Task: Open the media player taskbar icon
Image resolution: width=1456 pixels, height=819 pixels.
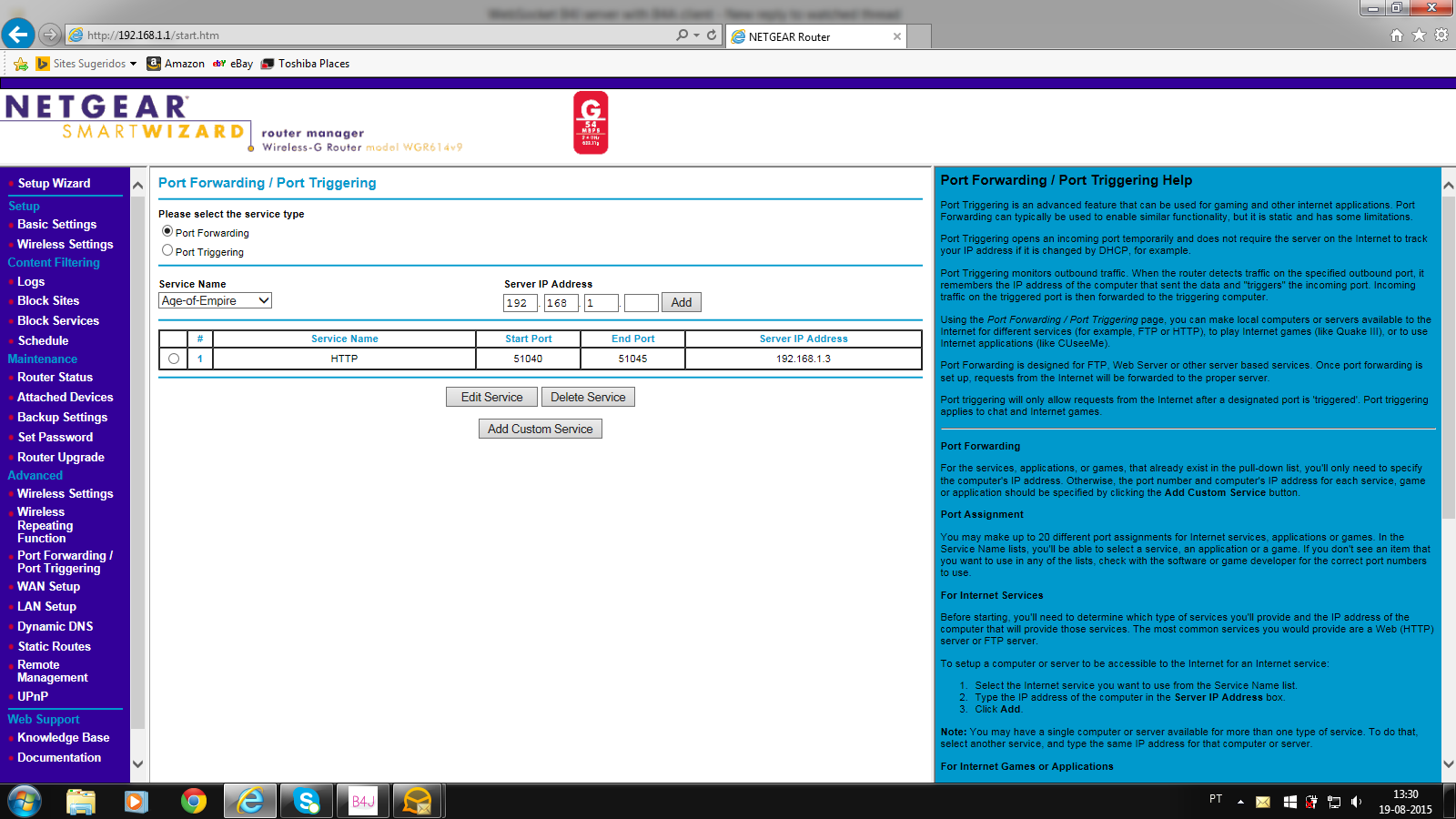Action: [x=136, y=801]
